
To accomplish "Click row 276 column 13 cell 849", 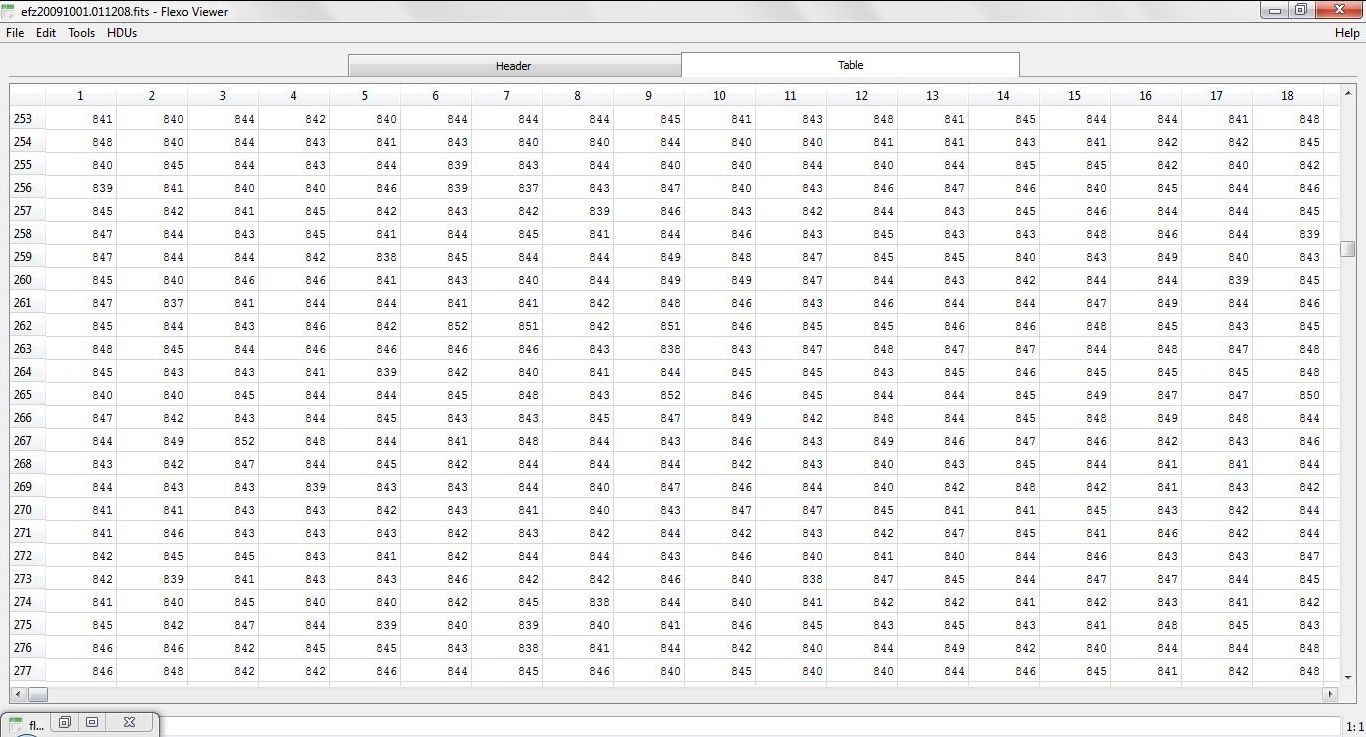I will coord(933,648).
